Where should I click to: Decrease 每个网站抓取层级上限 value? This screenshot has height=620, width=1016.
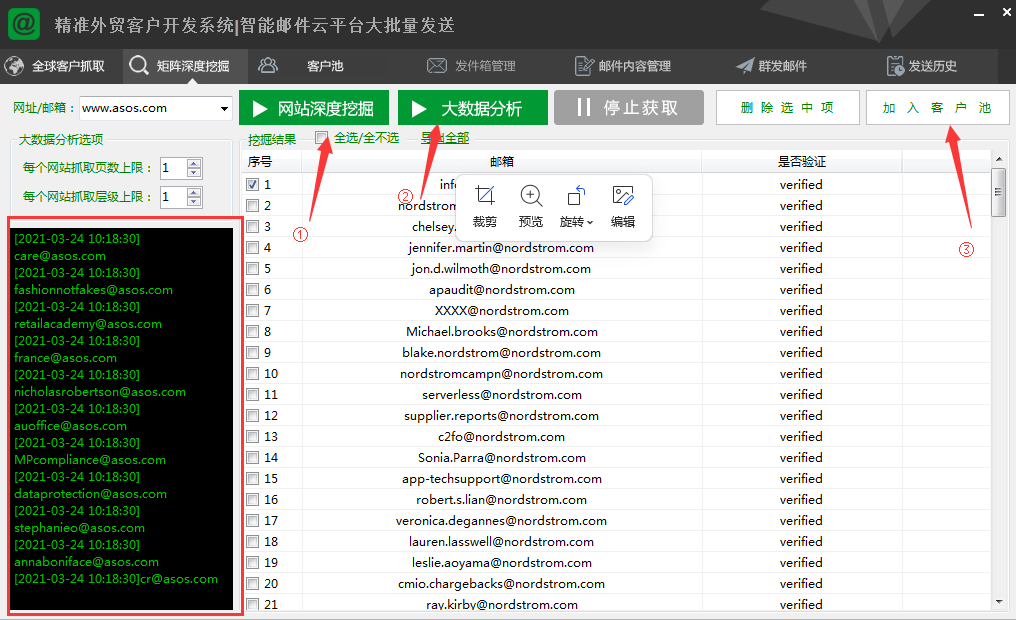tap(194, 201)
